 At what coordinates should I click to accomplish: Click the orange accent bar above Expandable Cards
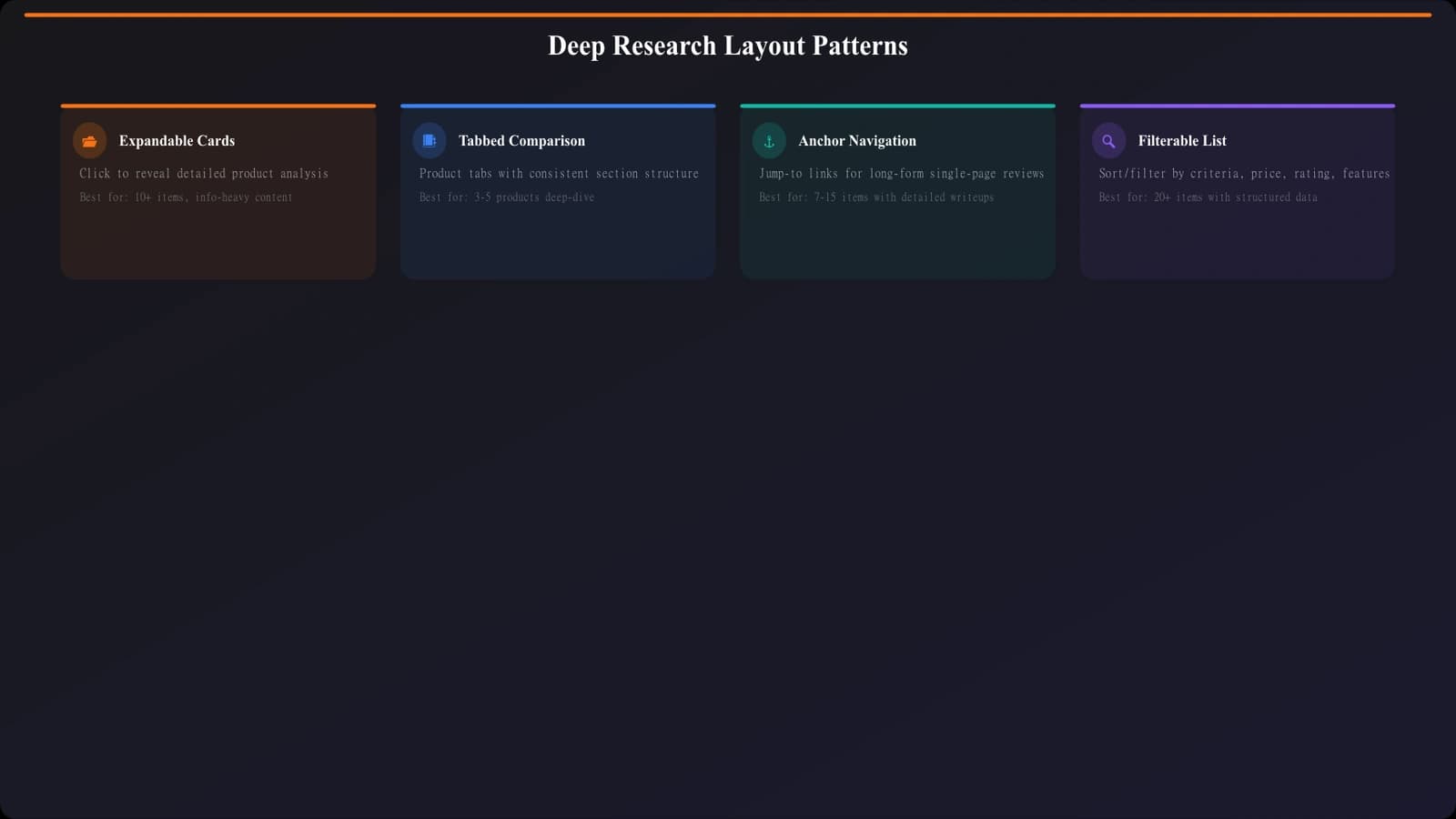(218, 106)
